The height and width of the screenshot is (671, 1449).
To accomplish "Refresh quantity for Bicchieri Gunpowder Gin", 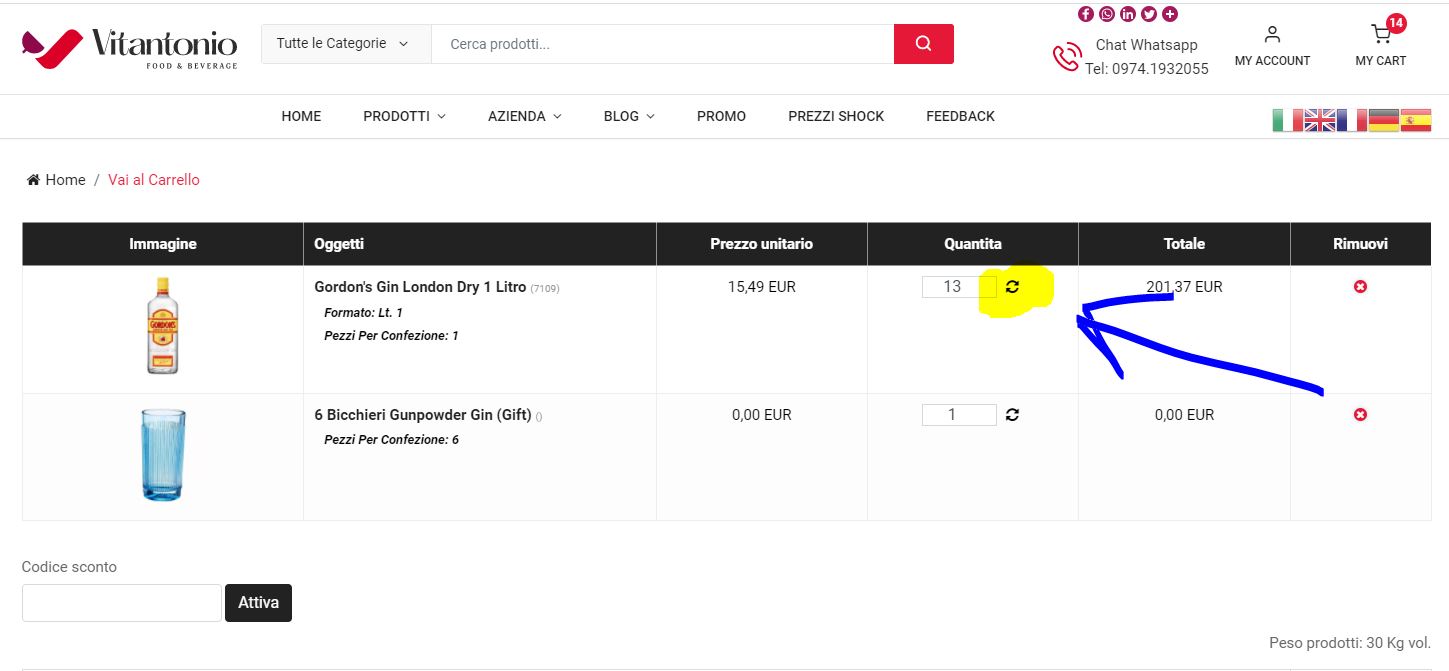I will tap(1012, 415).
